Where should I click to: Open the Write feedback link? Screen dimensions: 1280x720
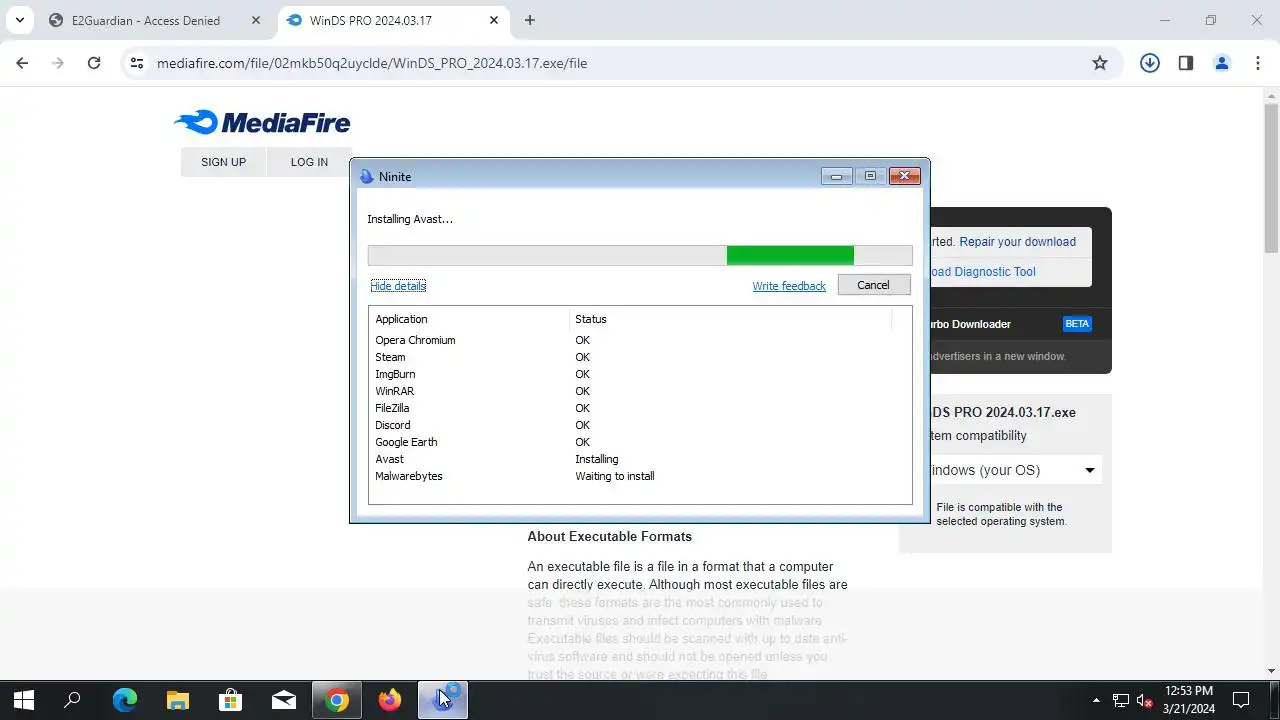[789, 286]
